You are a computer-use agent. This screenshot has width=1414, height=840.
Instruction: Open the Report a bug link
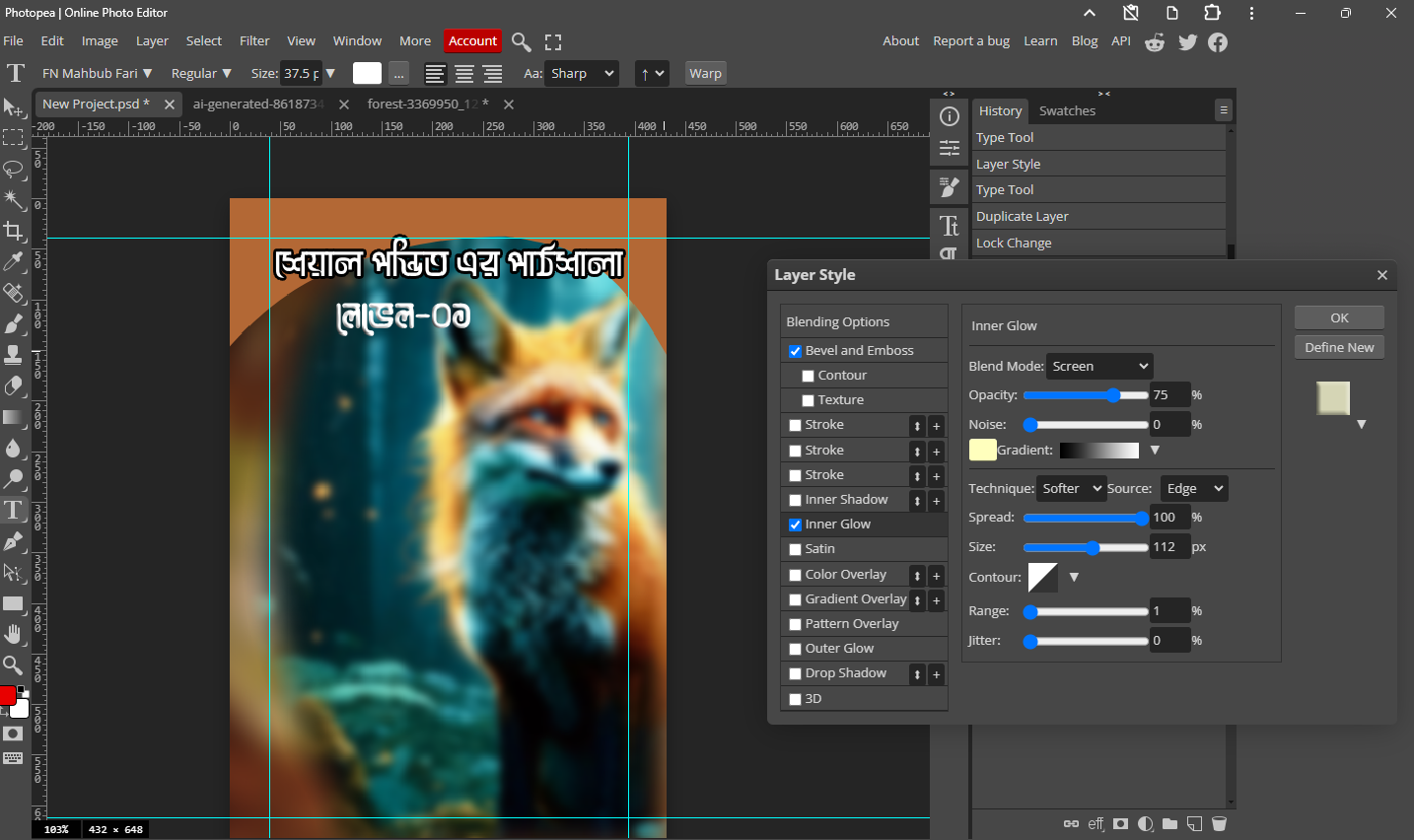[x=971, y=41]
